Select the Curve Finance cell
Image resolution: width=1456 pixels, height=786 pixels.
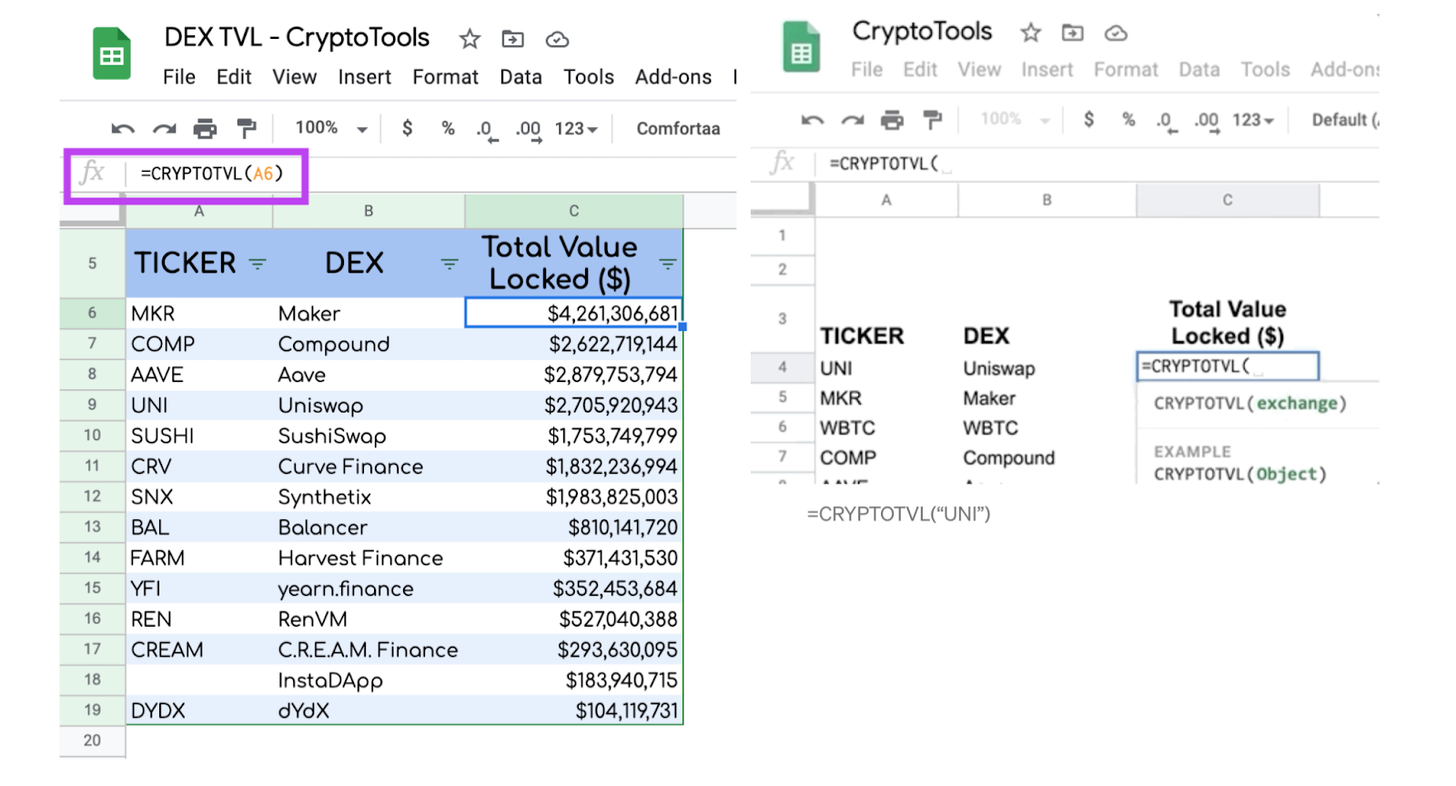pos(369,466)
